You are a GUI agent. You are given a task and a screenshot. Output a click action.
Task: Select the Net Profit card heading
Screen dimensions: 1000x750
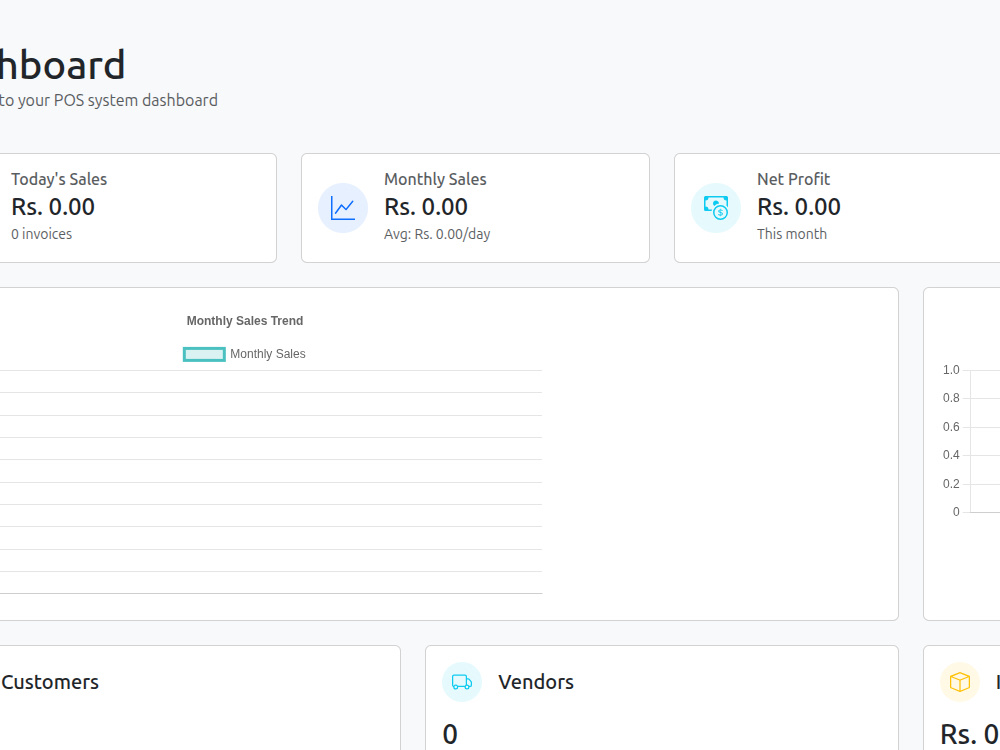point(793,179)
